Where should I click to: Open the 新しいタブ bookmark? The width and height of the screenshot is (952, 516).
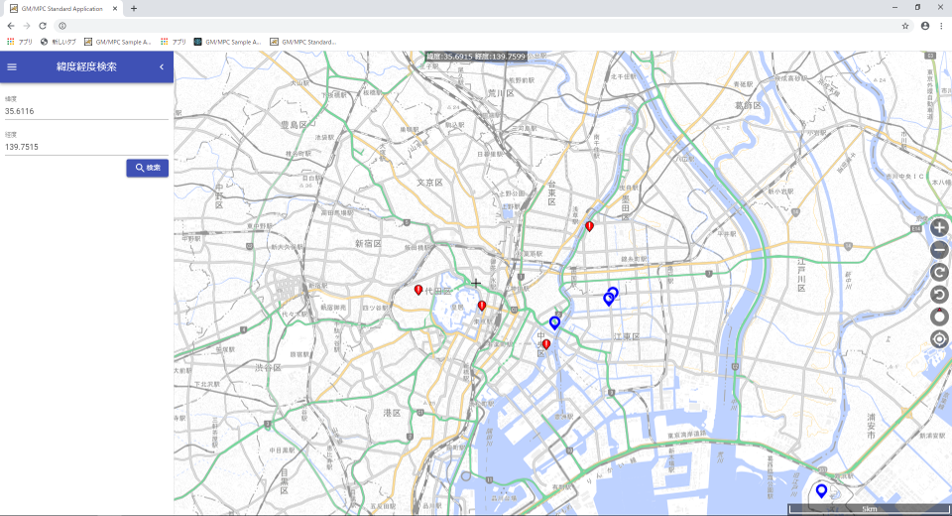[59, 42]
